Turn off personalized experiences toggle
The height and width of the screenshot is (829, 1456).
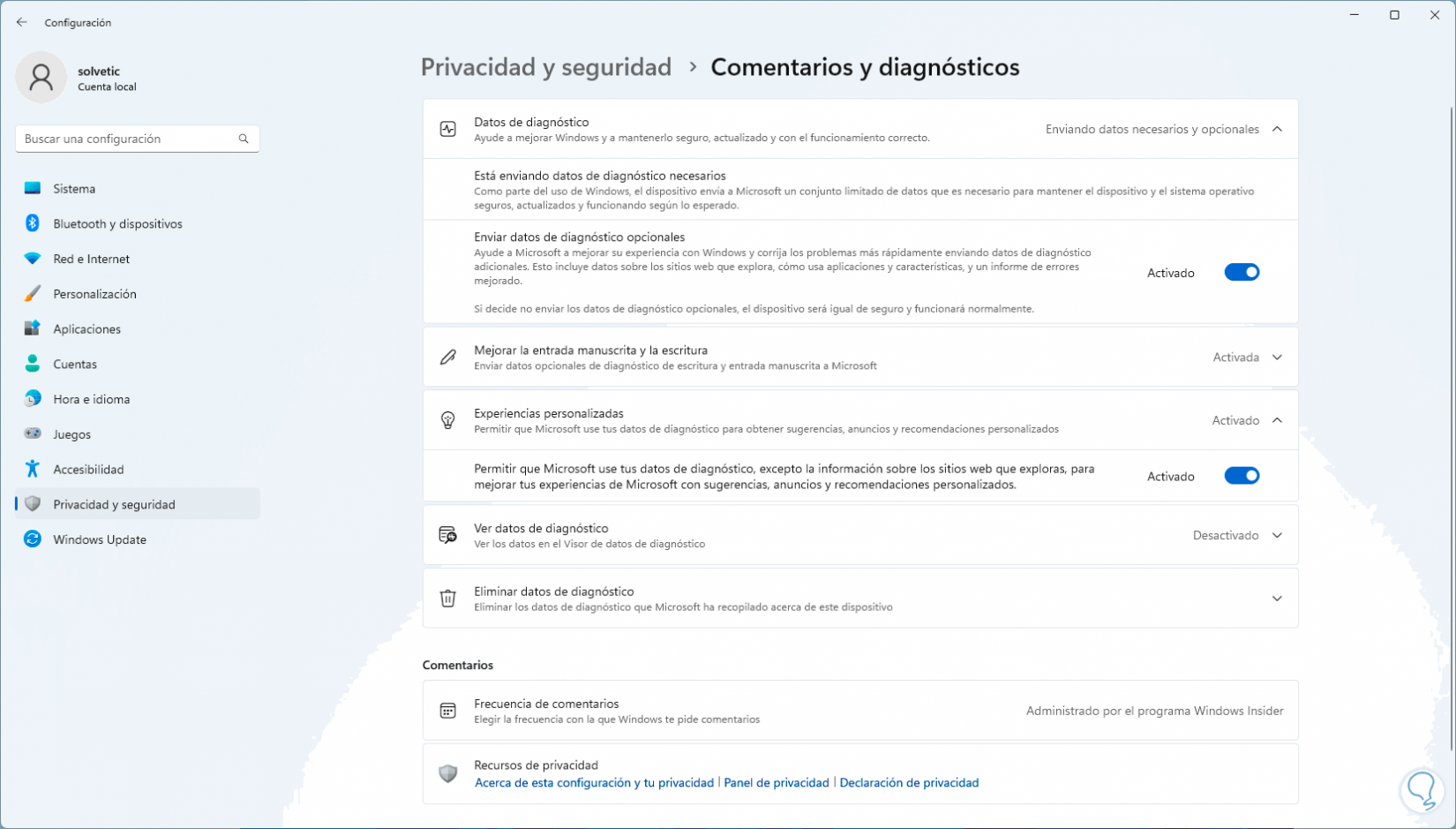point(1241,476)
